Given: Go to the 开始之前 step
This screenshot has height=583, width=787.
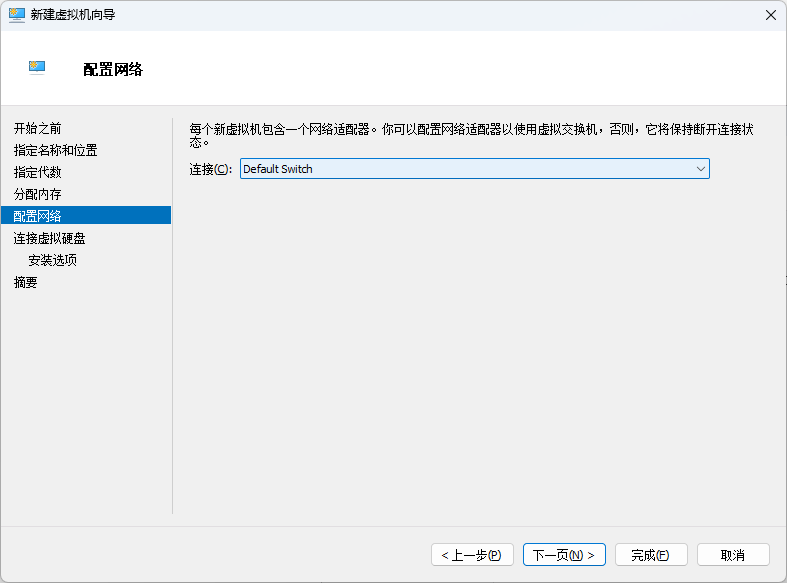Looking at the screenshot, I should [38, 128].
